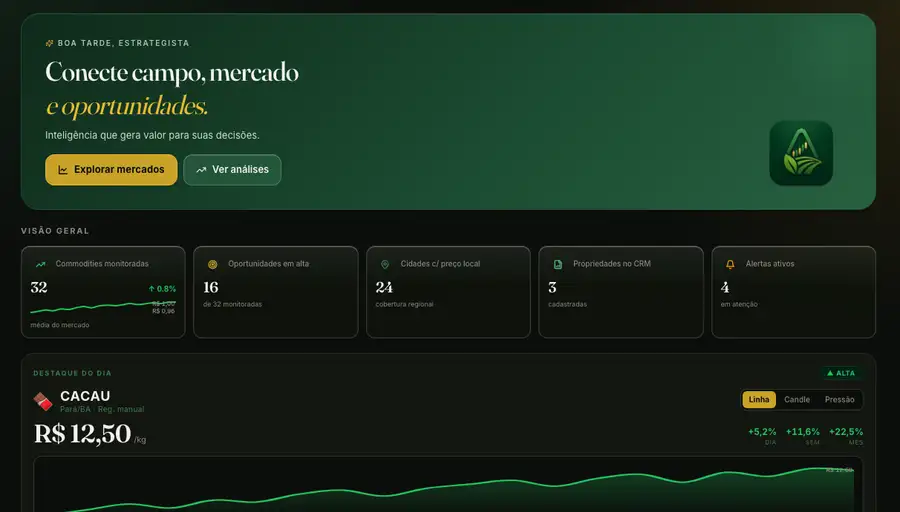The width and height of the screenshot is (900, 512).
Task: Switch to the Candle chart view
Action: (797, 399)
